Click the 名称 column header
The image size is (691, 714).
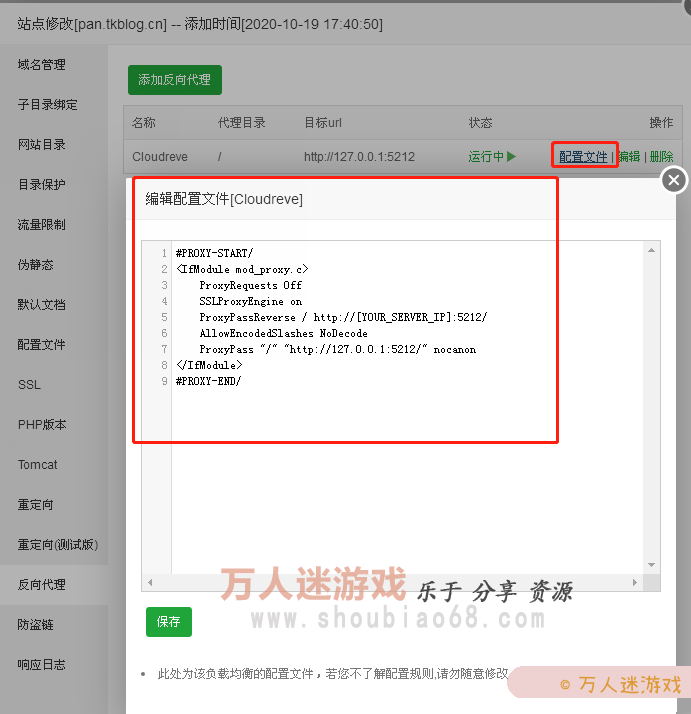(143, 123)
